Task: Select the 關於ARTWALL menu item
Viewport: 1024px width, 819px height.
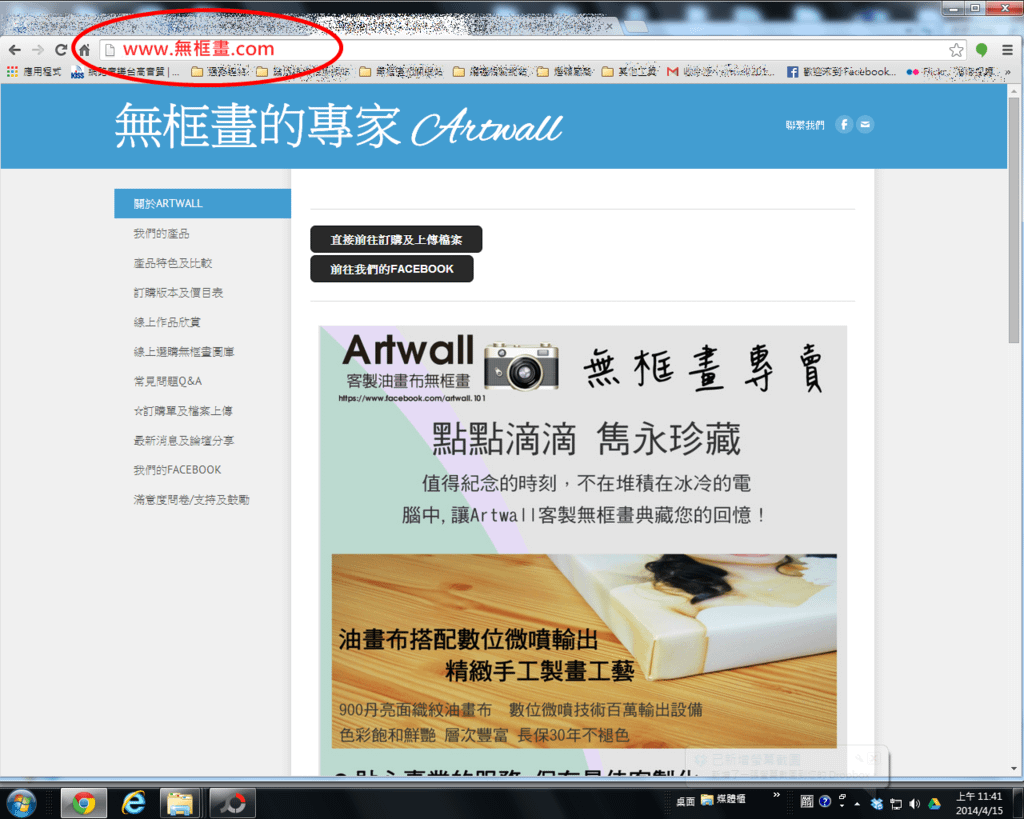Action: tap(202, 203)
